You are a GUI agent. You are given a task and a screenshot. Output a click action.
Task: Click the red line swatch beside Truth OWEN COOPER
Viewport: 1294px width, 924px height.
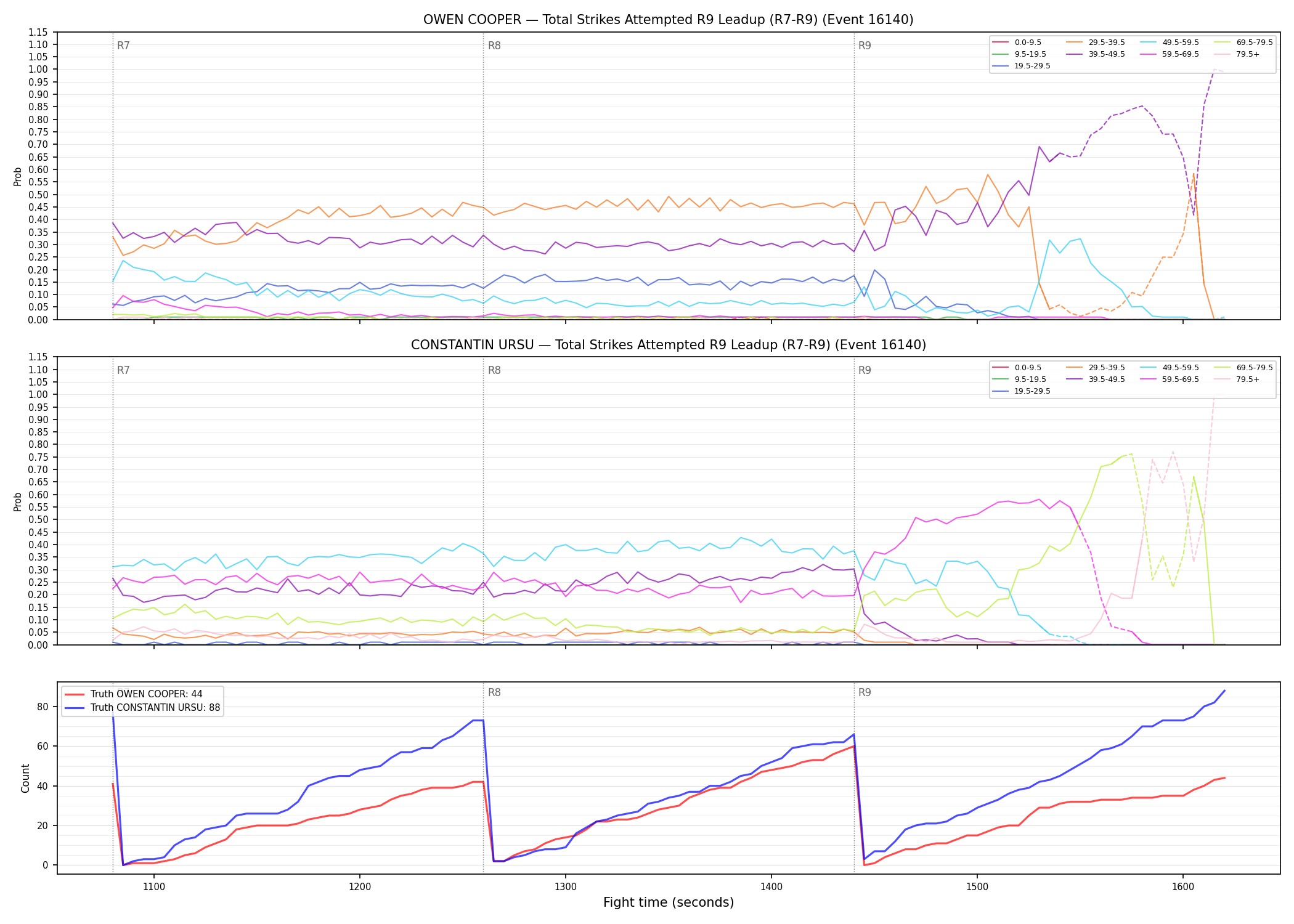pos(75,694)
